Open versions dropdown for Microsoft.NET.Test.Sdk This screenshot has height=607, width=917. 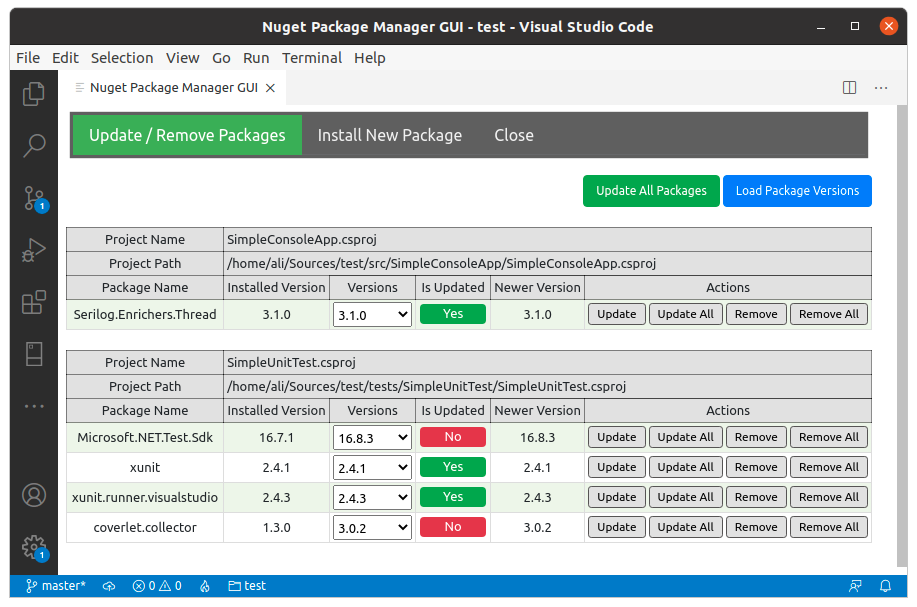[x=372, y=437]
